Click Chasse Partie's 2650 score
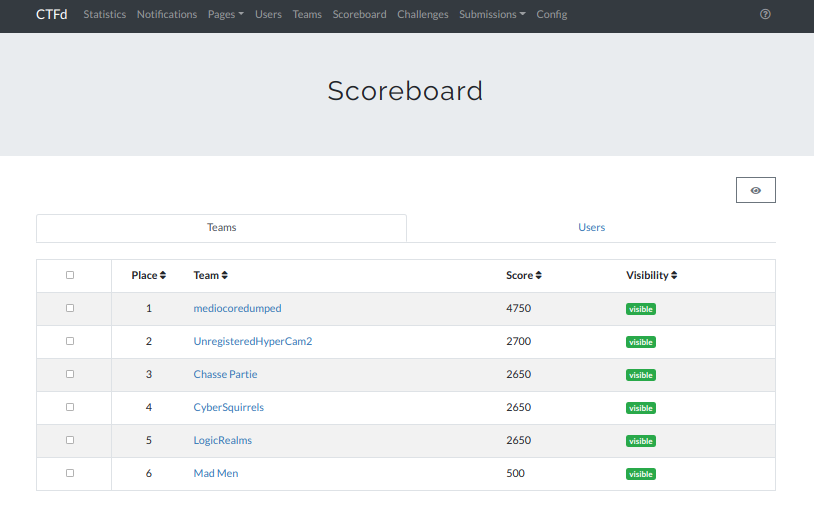The height and width of the screenshot is (516, 814). [519, 374]
